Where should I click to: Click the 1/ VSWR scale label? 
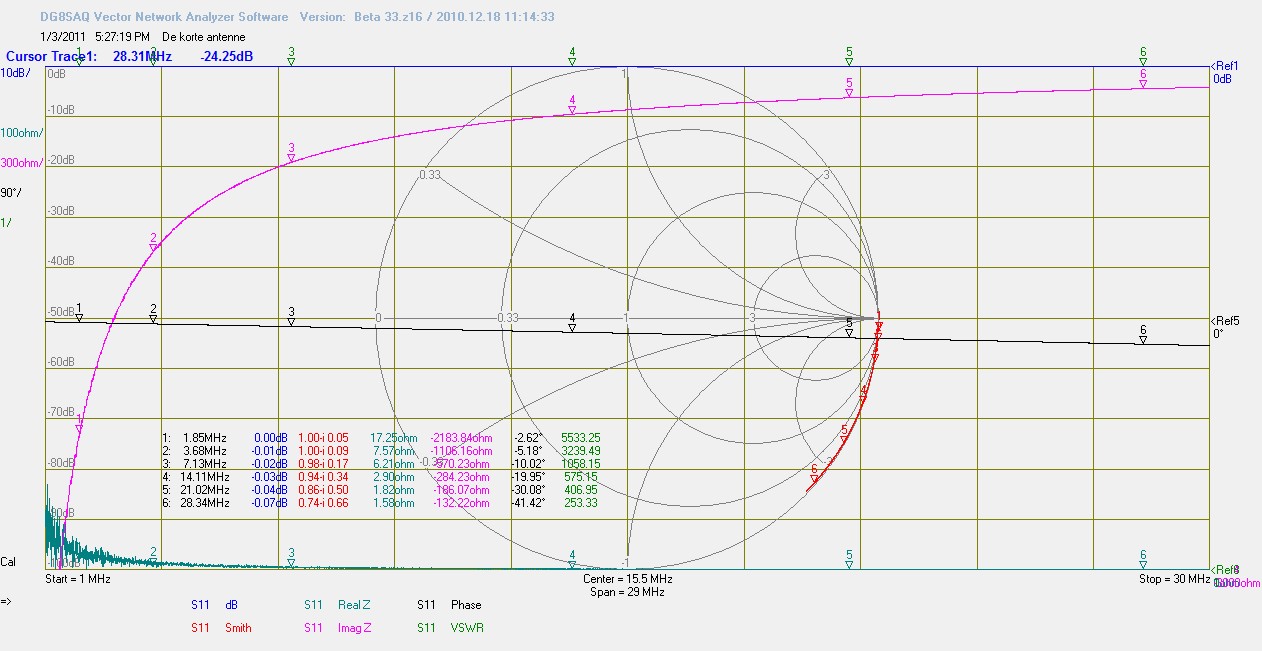(x=6, y=222)
